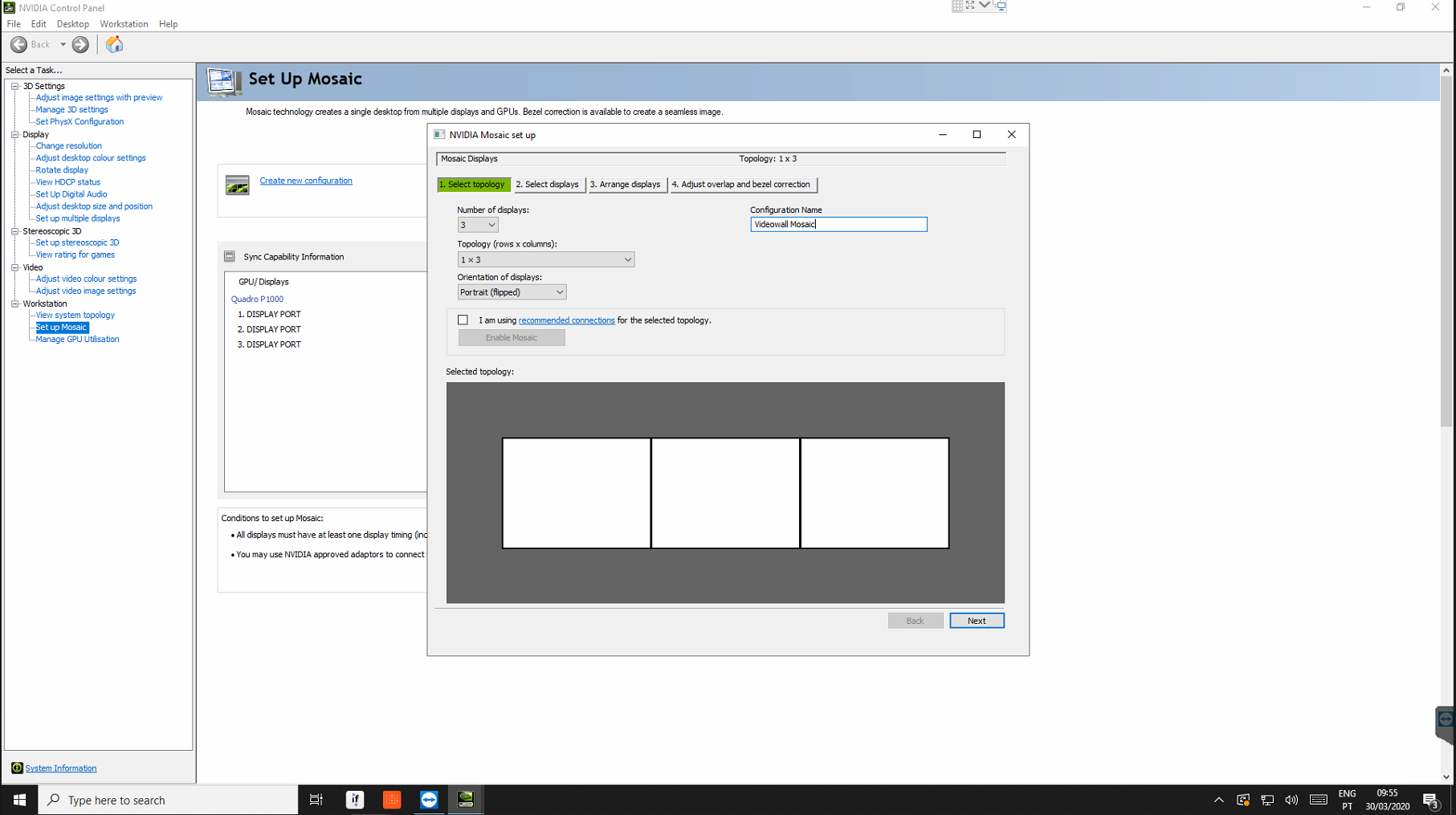Open the Orientation of displays dropdown

512,292
